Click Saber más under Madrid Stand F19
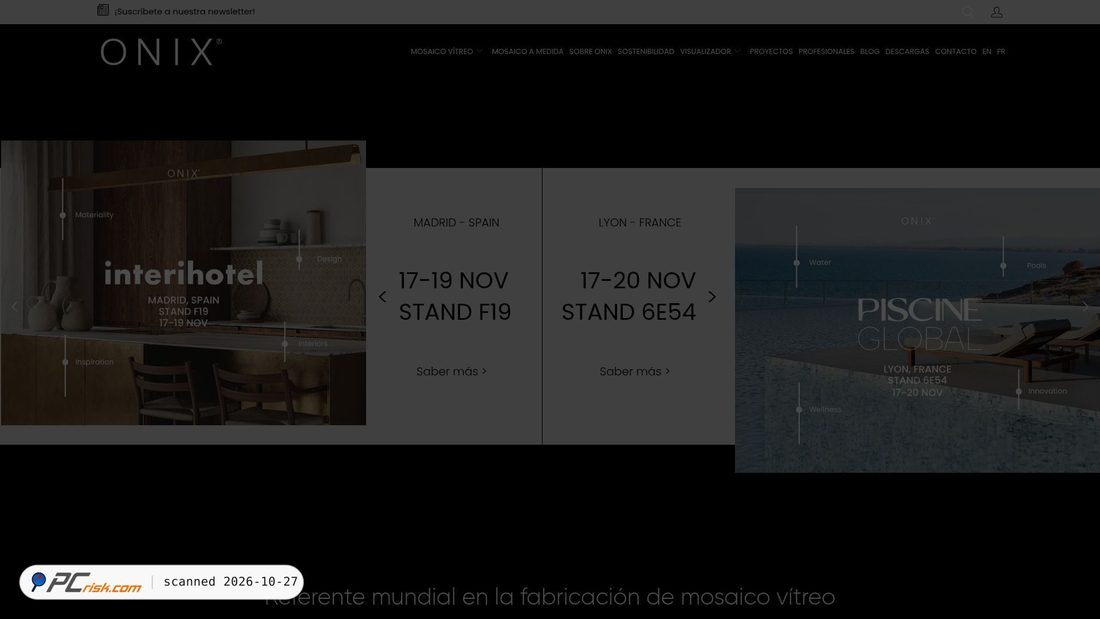 click(x=451, y=371)
